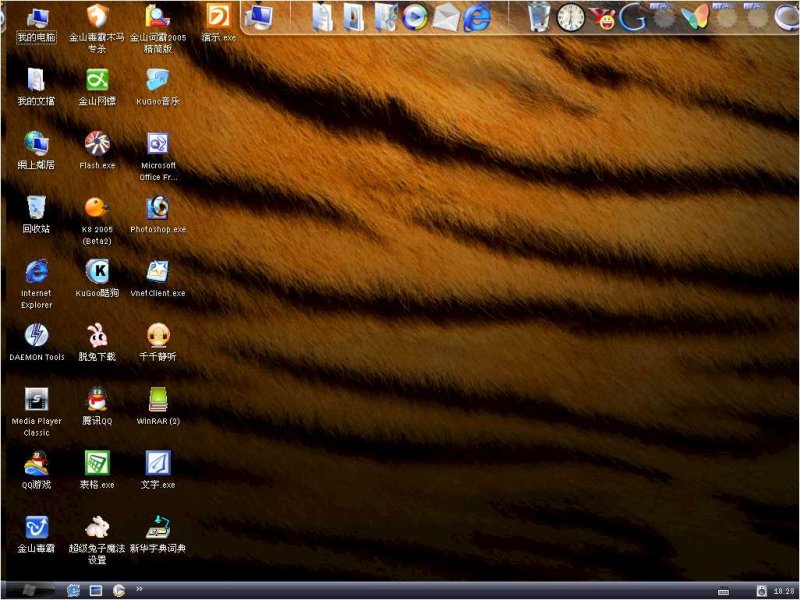Click the mail envelope icon in dock
The width and height of the screenshot is (800, 600).
[446, 17]
